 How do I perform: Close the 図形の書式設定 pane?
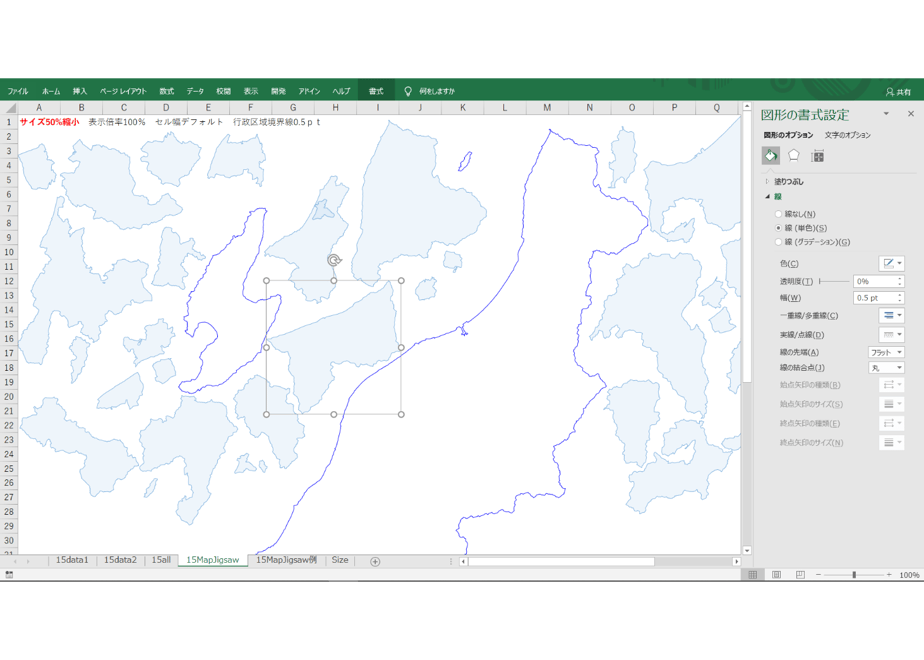click(910, 114)
